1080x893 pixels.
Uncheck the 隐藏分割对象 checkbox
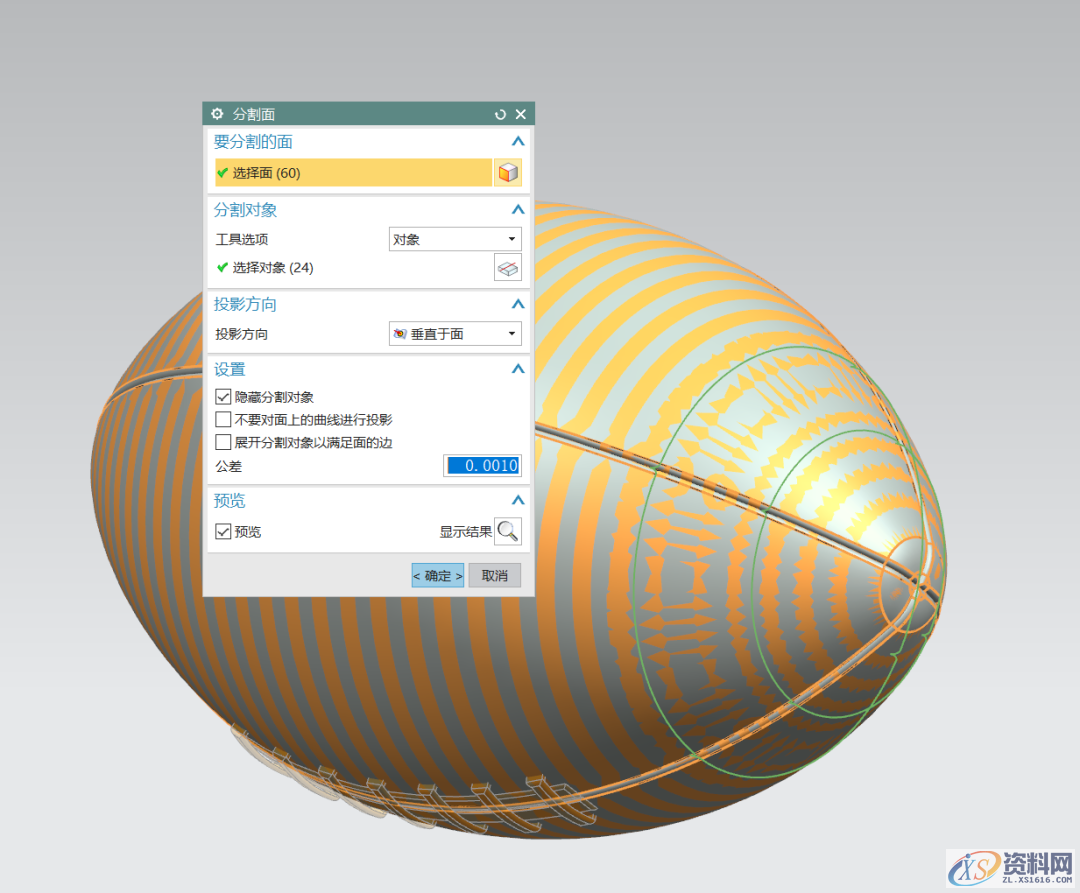pos(223,397)
